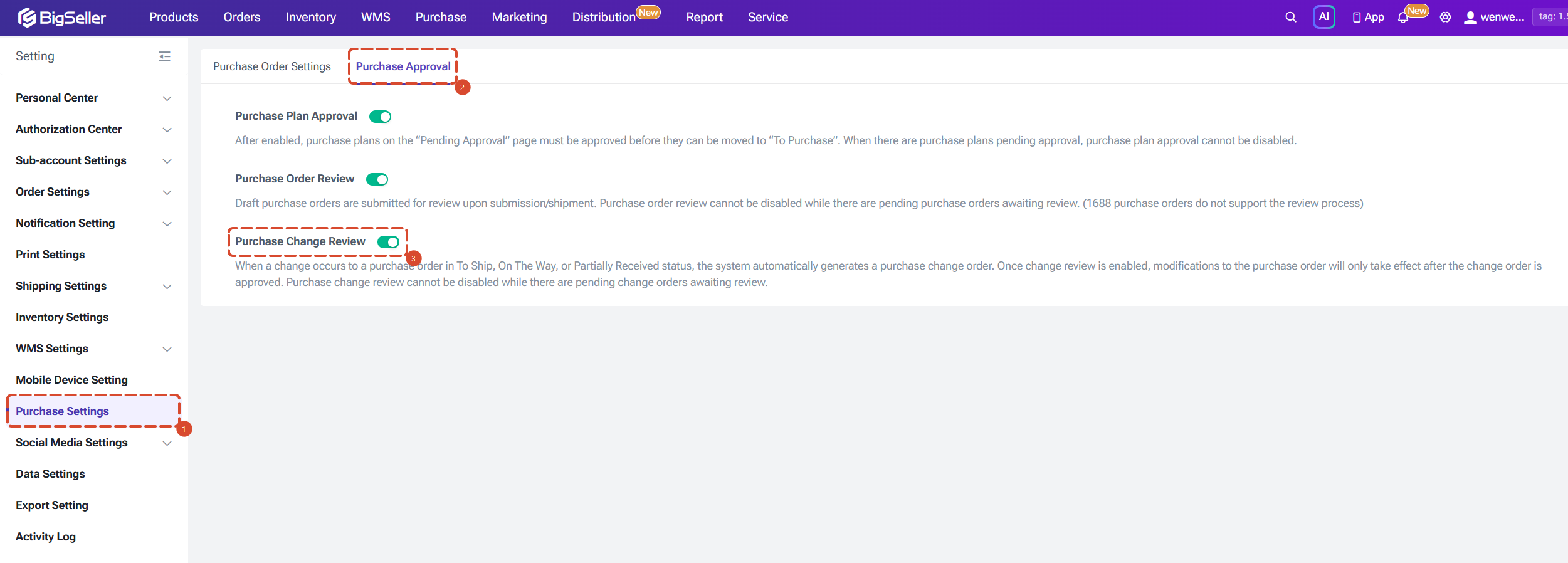Click the user account avatar icon
The image size is (1568, 563).
pos(1470,18)
